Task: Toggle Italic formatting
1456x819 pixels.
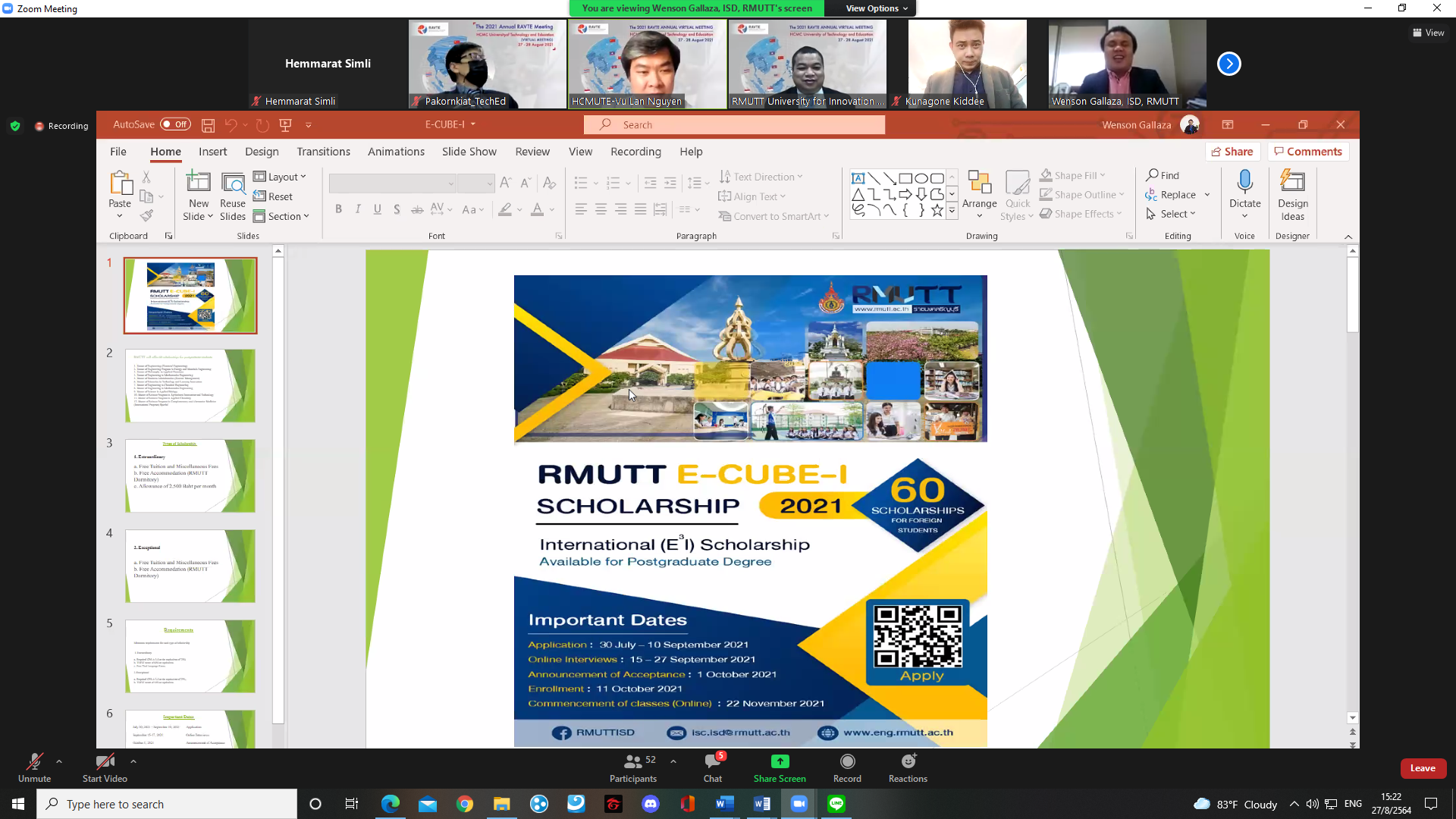Action: click(x=358, y=209)
